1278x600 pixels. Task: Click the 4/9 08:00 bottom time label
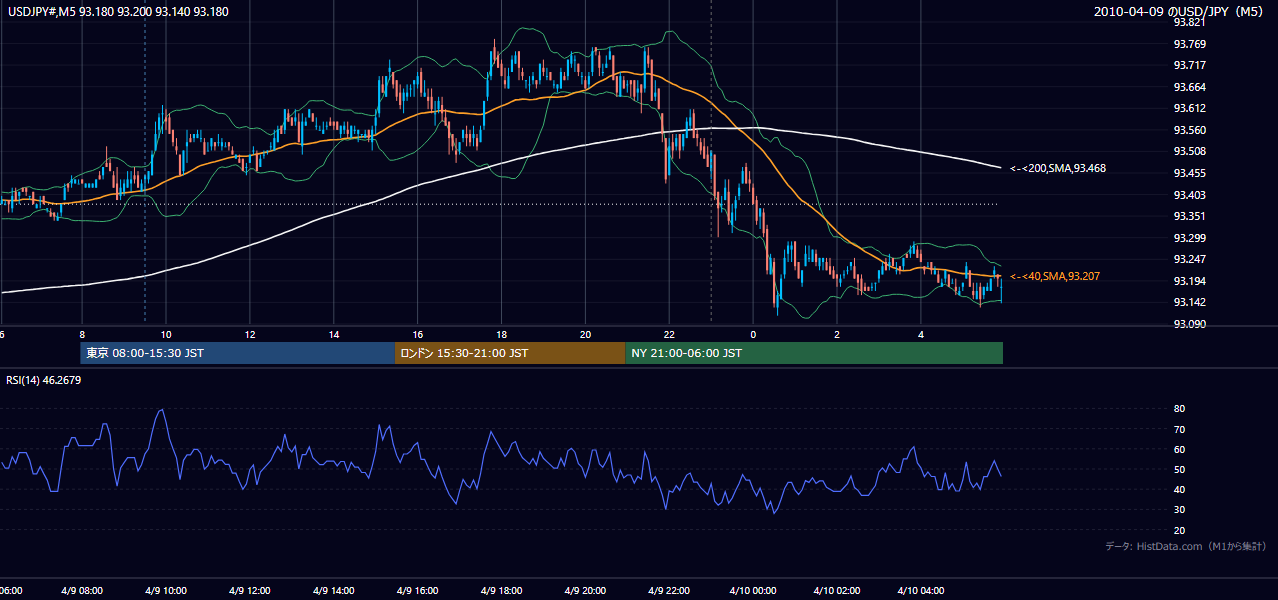pyautogui.click(x=82, y=590)
